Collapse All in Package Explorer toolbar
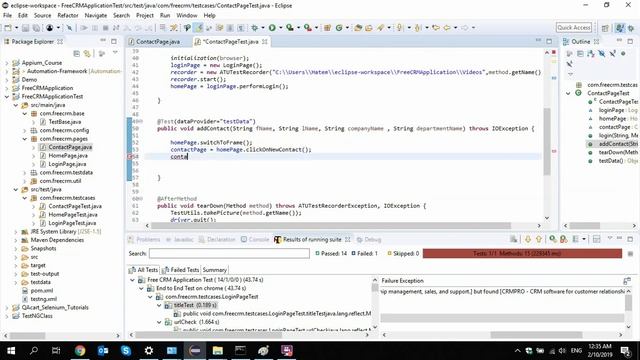 point(76,53)
